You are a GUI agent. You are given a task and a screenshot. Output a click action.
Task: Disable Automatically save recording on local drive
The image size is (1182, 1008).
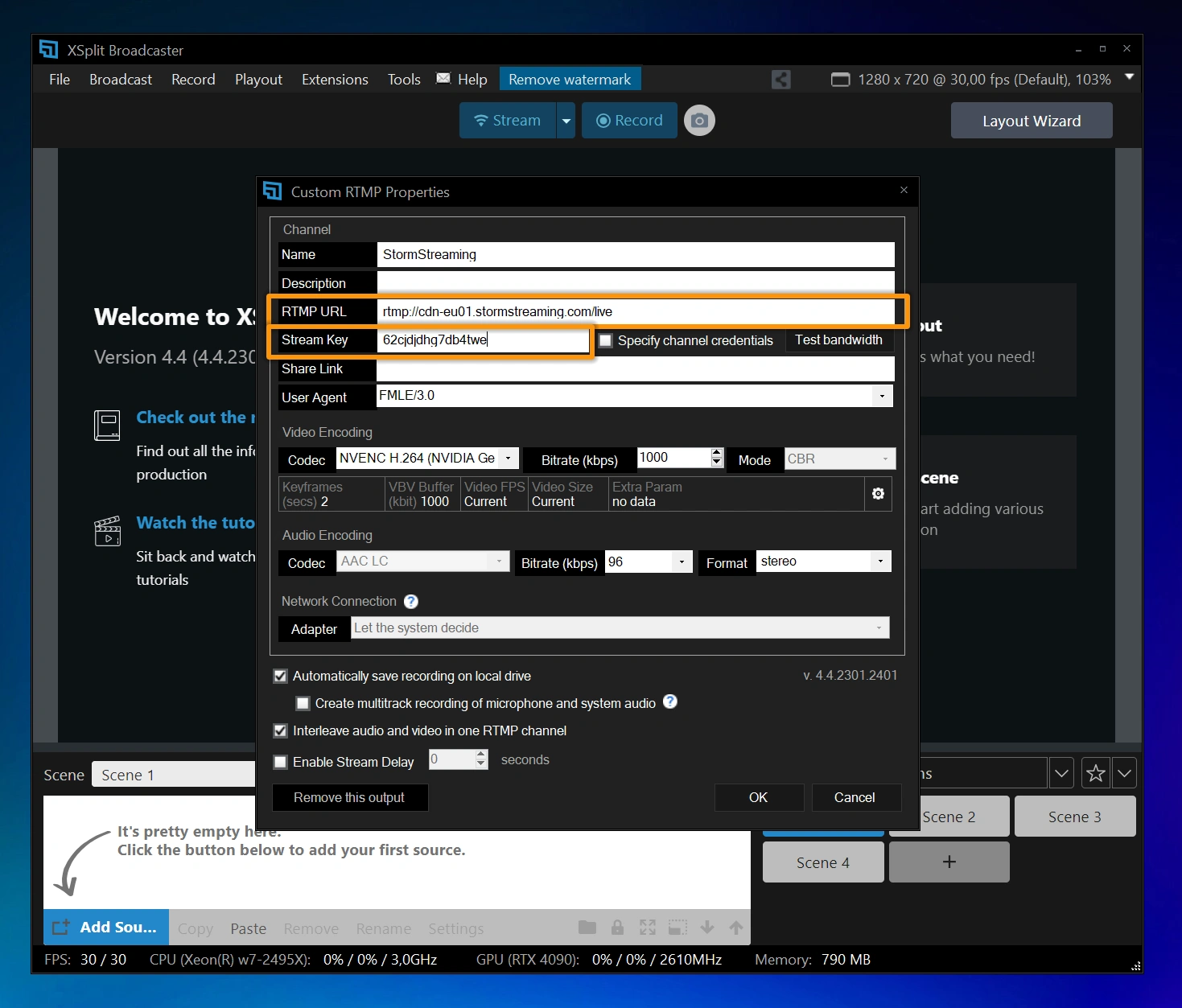point(280,676)
